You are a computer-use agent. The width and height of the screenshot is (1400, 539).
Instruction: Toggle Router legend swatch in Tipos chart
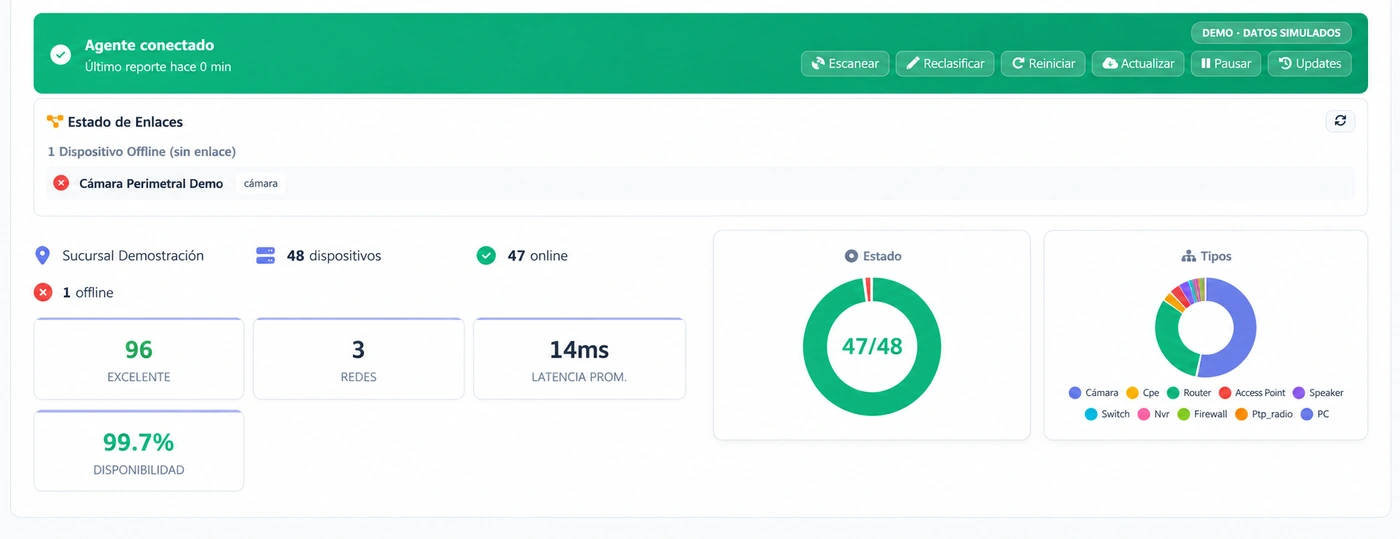point(1173,393)
